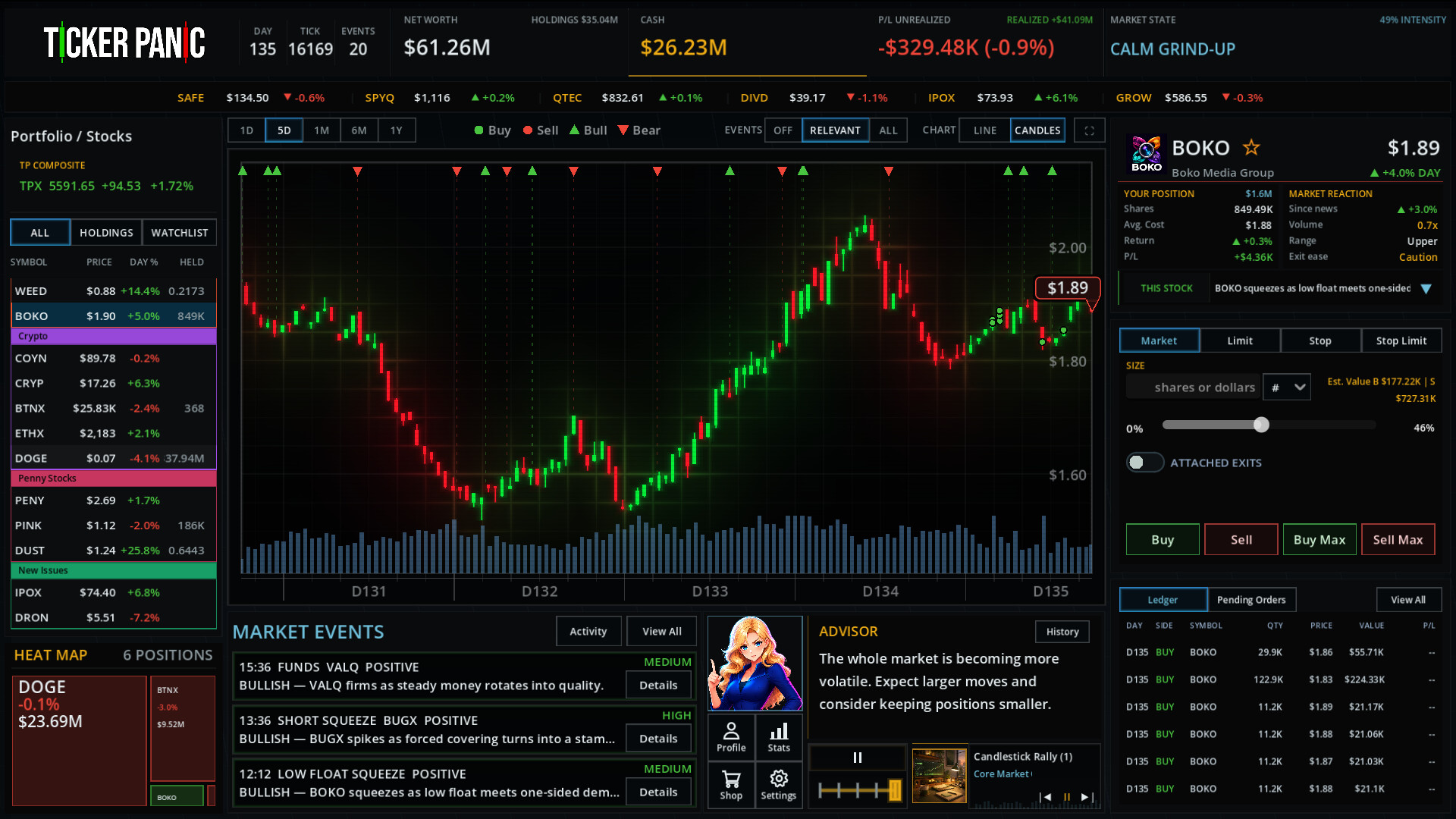Sort stock list by DAY % column
The width and height of the screenshot is (1456, 819).
[143, 262]
